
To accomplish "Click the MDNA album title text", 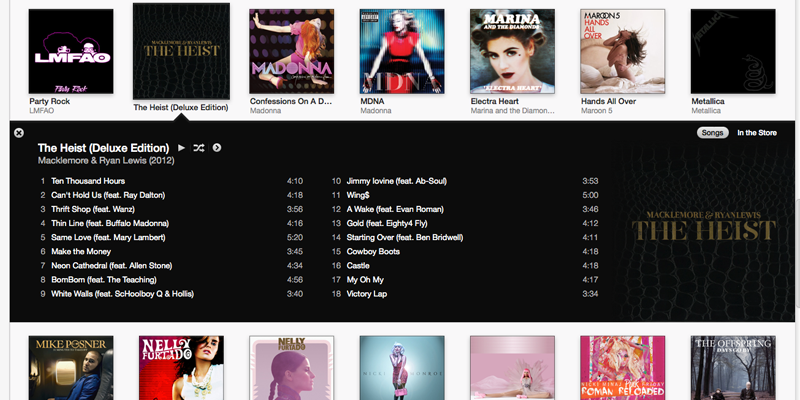I will [x=372, y=102].
